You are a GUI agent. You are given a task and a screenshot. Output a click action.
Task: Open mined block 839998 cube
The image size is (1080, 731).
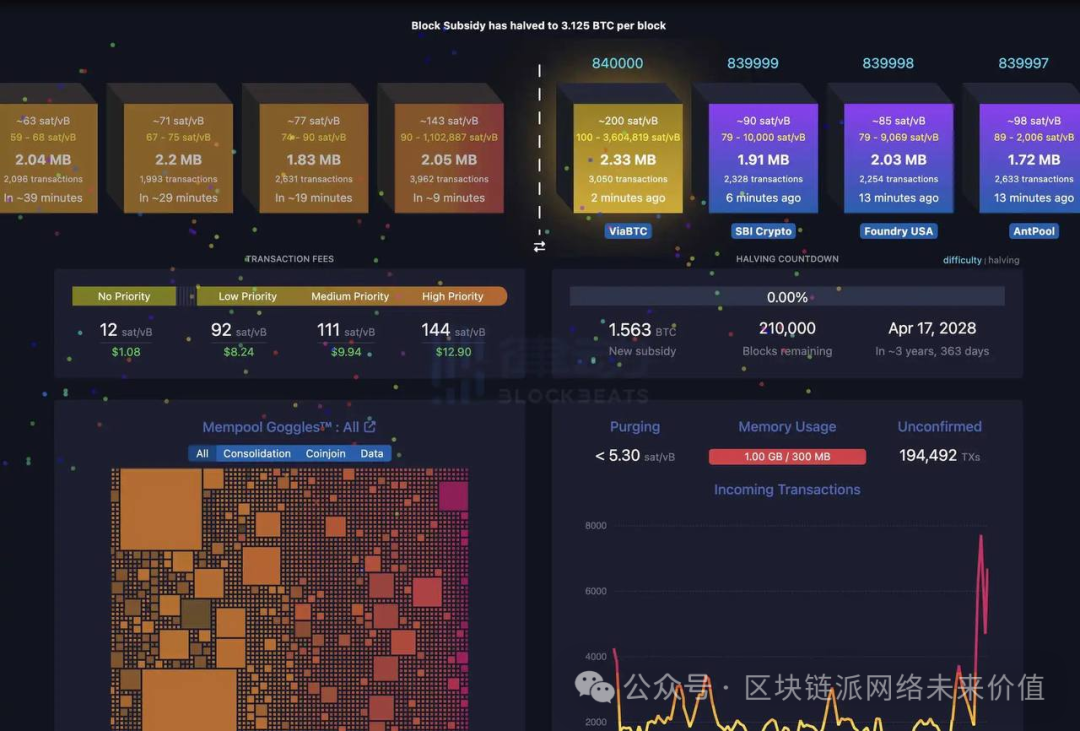pos(898,158)
